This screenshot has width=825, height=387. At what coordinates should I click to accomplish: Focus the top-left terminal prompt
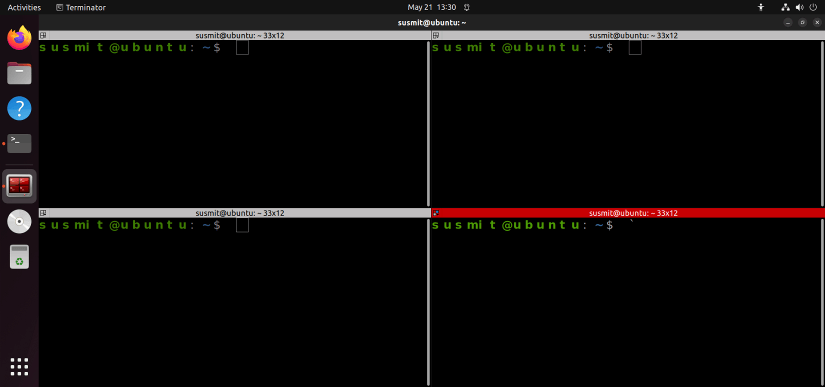(x=130, y=48)
